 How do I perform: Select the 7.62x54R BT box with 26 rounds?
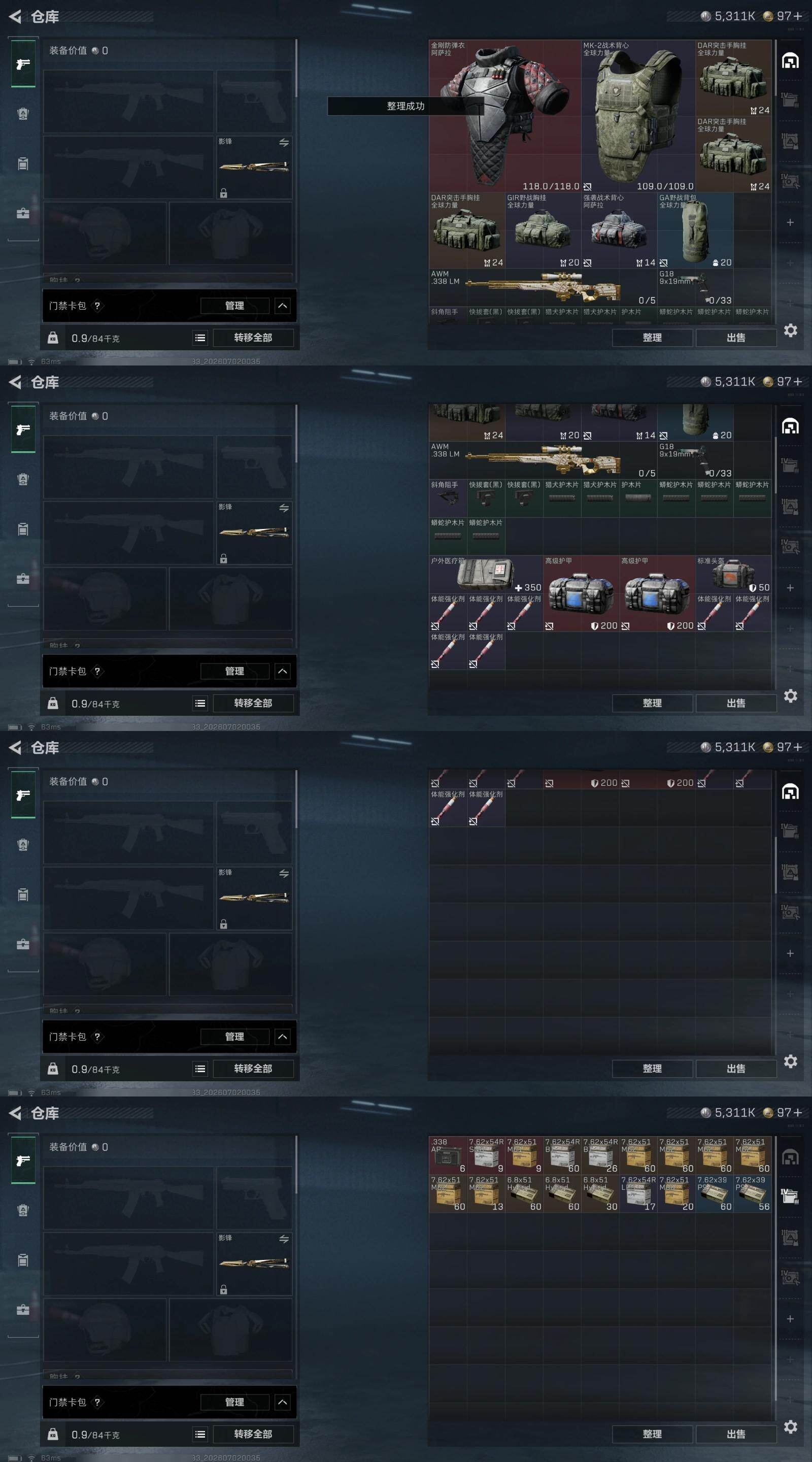[x=600, y=1155]
